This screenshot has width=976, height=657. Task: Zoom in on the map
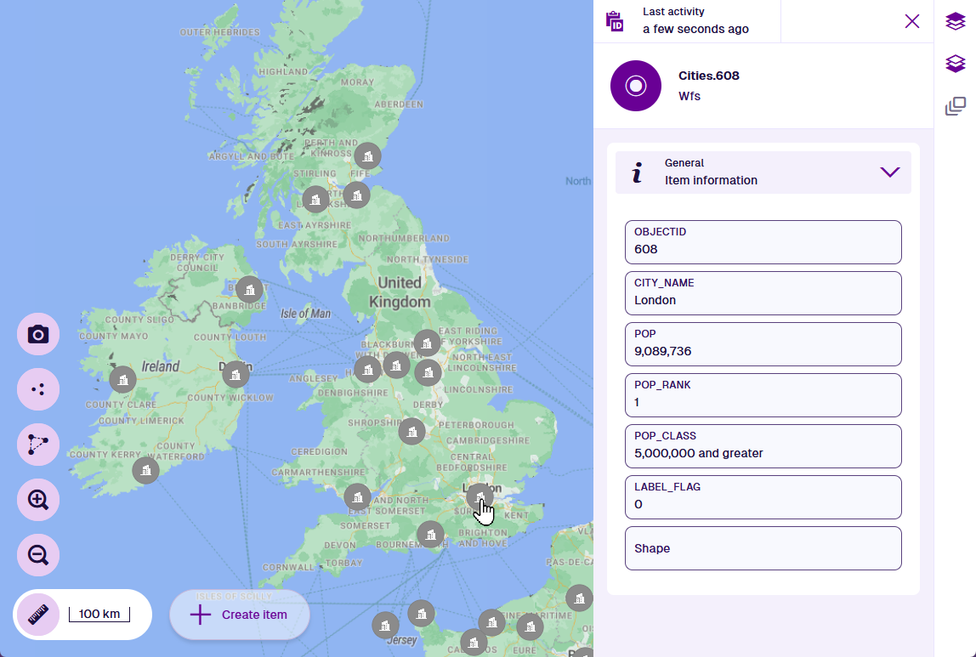(x=38, y=500)
